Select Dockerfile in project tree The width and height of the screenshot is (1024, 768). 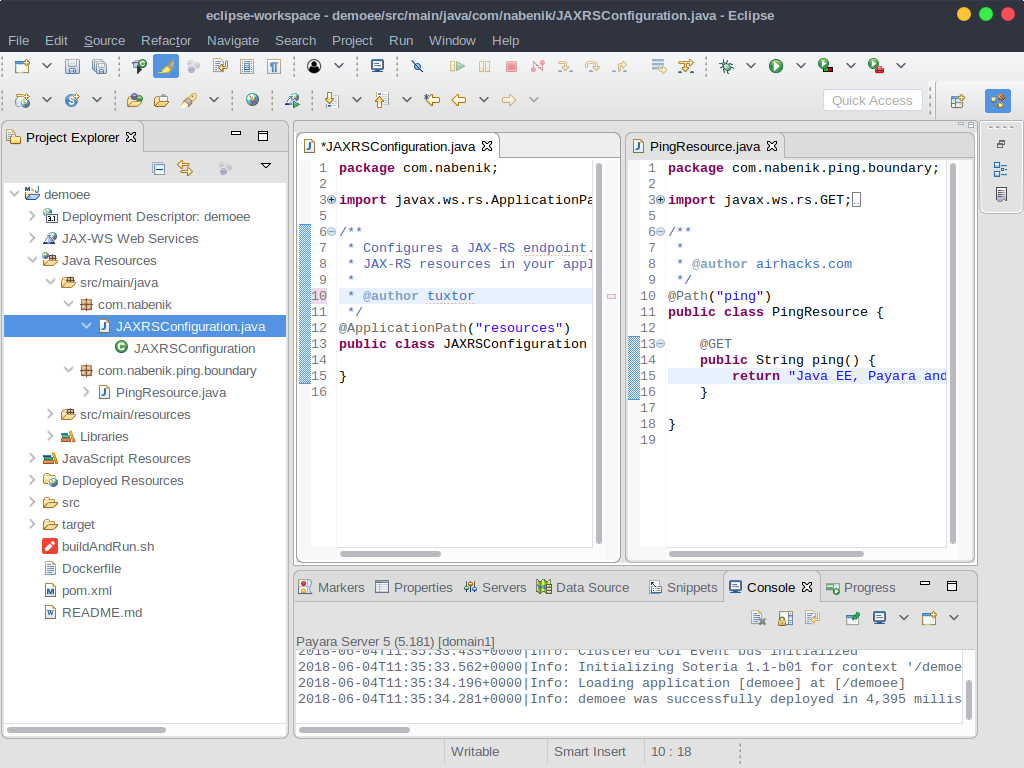pos(91,568)
